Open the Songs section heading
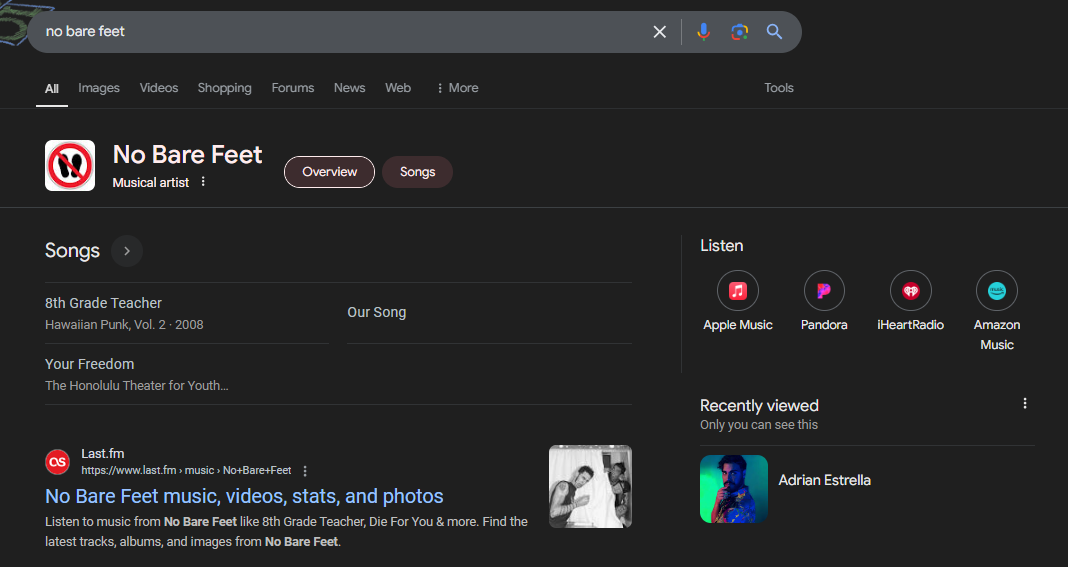The height and width of the screenshot is (567, 1068). point(72,251)
